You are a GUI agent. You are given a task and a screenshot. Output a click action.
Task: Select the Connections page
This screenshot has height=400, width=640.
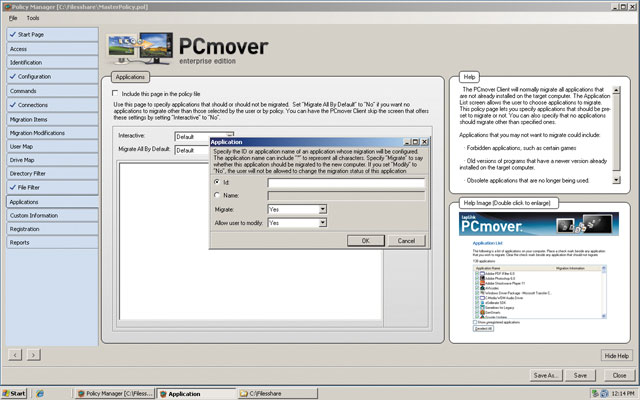(52, 105)
